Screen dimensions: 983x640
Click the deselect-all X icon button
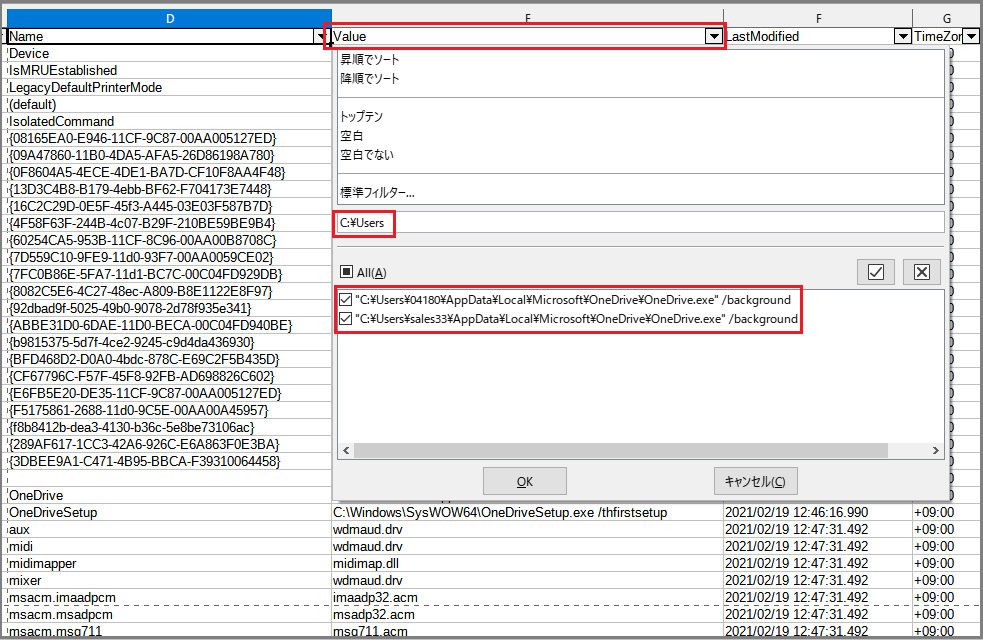(922, 272)
